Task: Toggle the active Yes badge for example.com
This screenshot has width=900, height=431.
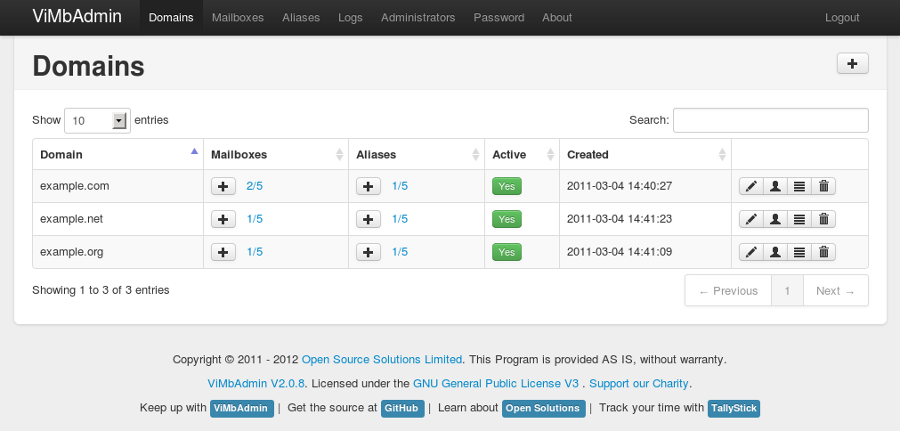Action: coord(506,186)
